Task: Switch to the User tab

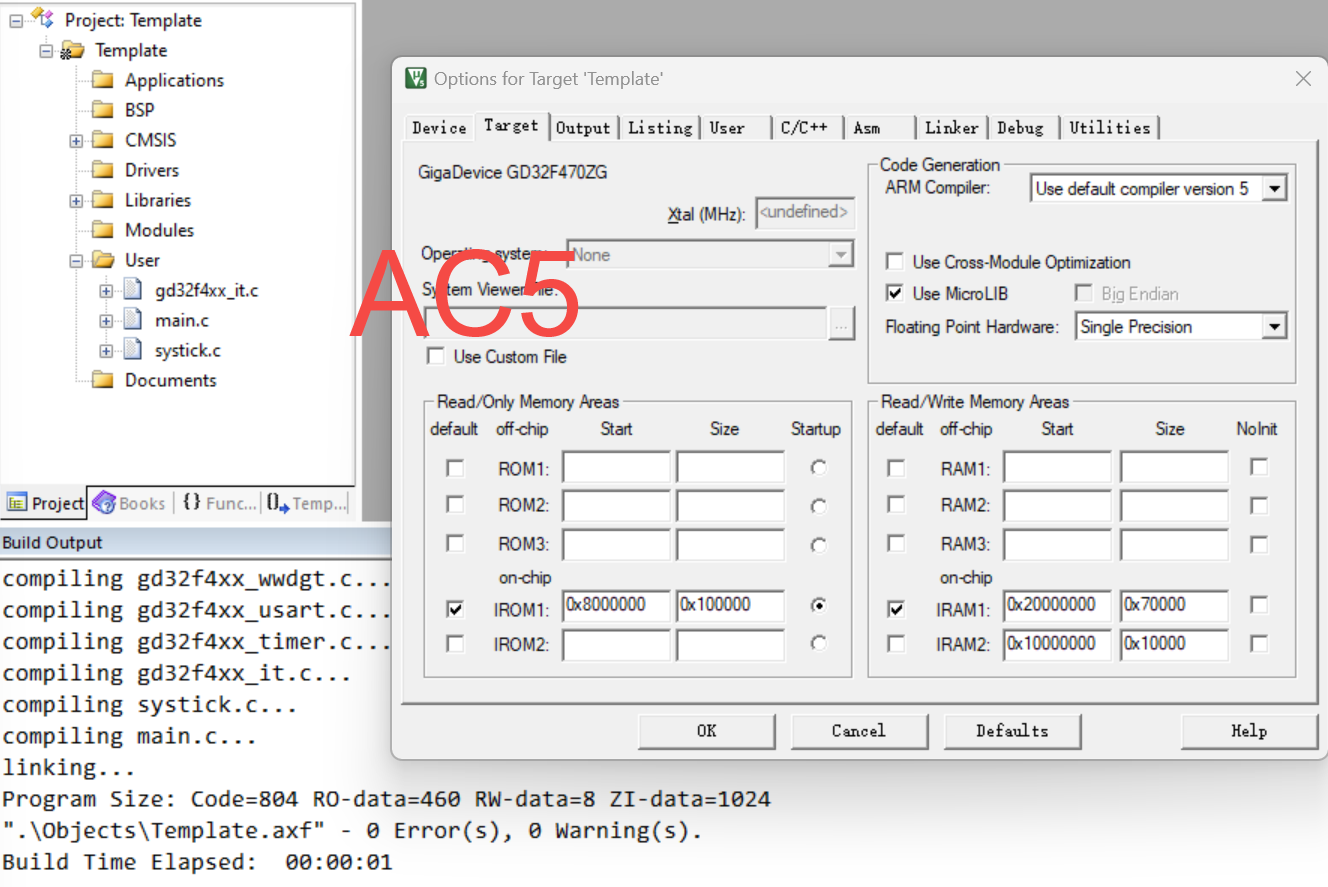Action: coord(727,128)
